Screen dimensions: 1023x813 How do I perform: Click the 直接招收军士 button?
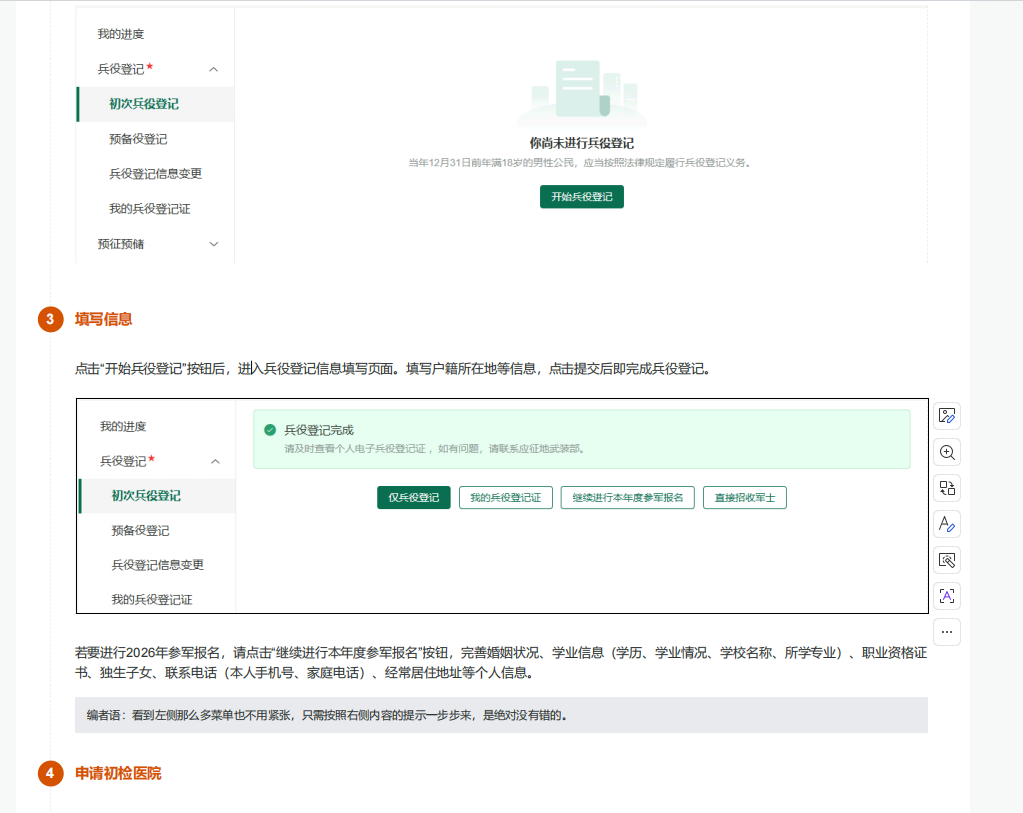click(x=744, y=497)
